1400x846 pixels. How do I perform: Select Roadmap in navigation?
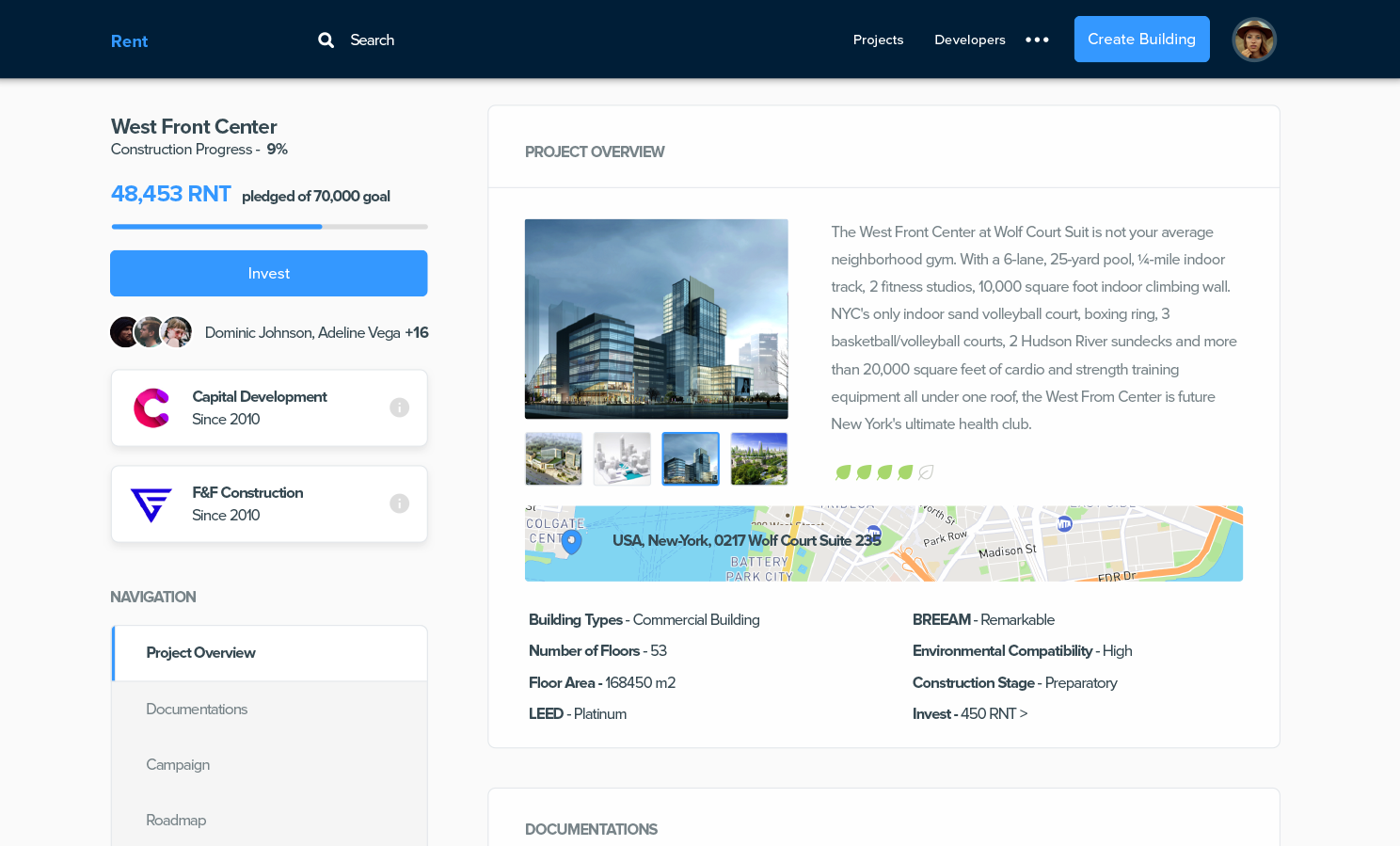pos(269,820)
